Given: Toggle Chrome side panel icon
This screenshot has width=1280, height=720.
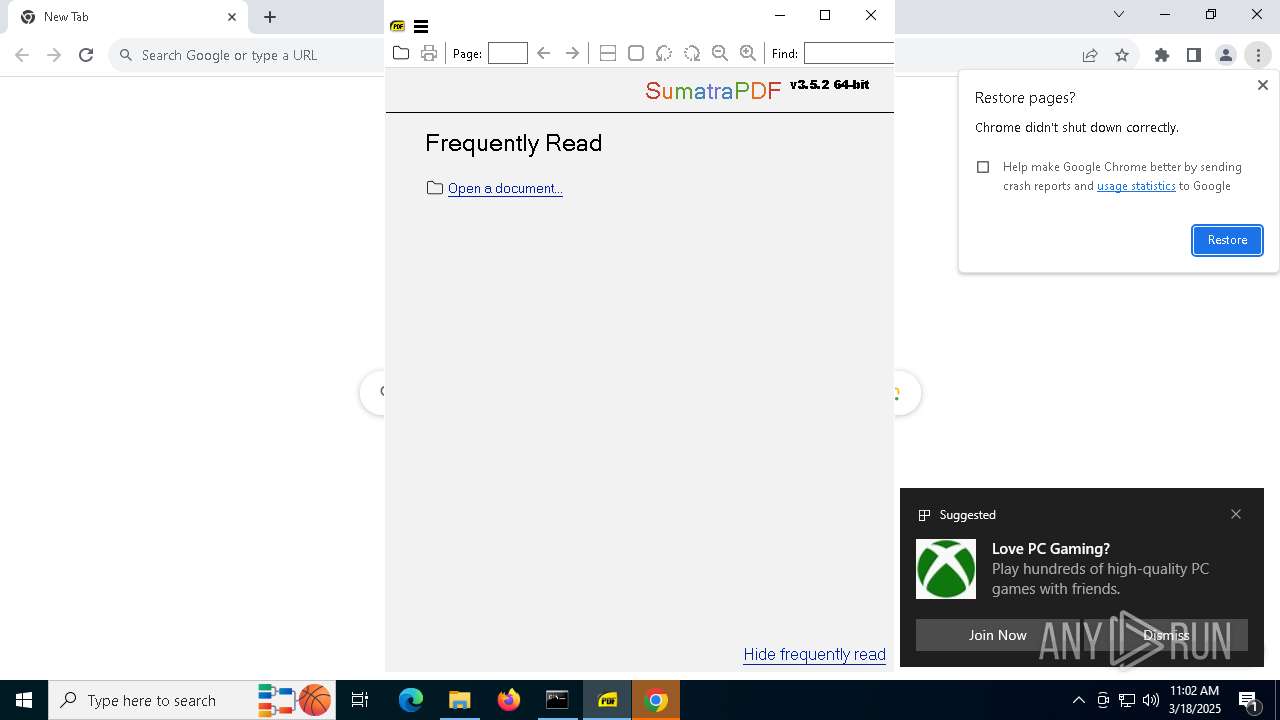Looking at the screenshot, I should pyautogui.click(x=1194, y=55).
